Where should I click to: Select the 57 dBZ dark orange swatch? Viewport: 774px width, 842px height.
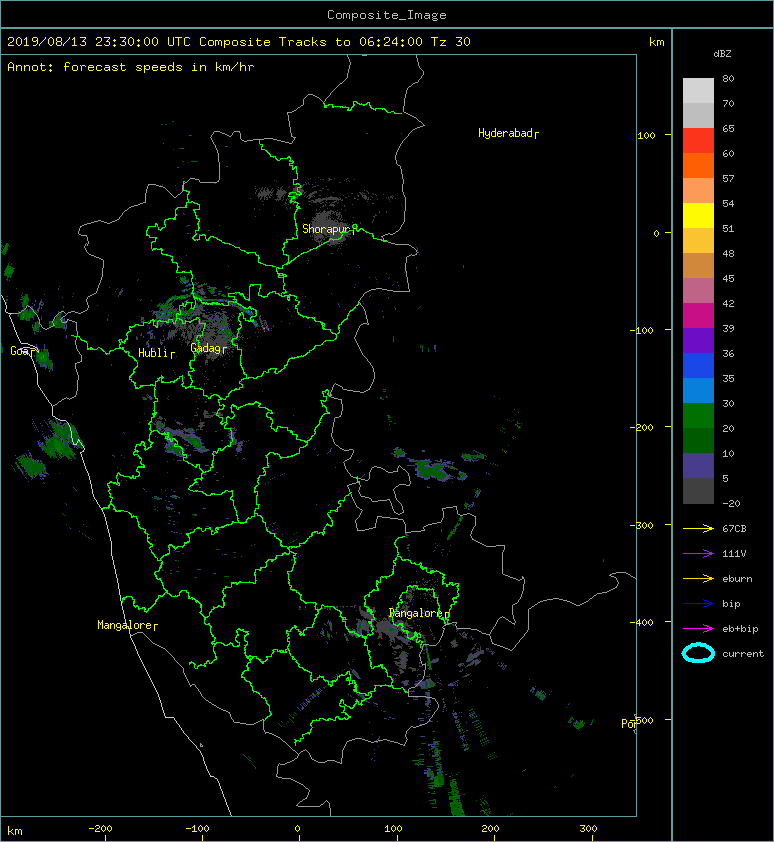(x=698, y=165)
